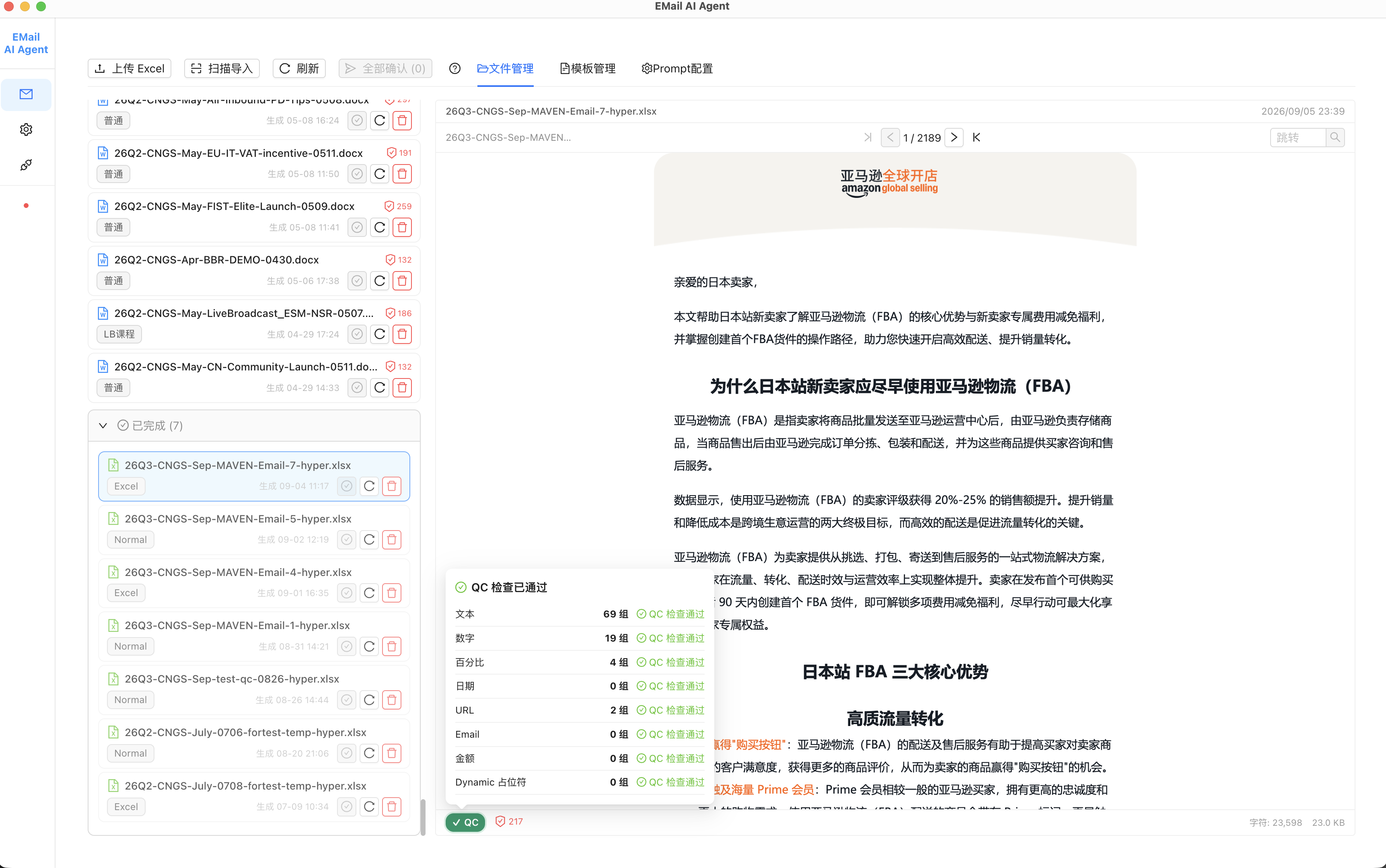Switch to 模板管理 tab
This screenshot has width=1386, height=868.
(x=588, y=69)
